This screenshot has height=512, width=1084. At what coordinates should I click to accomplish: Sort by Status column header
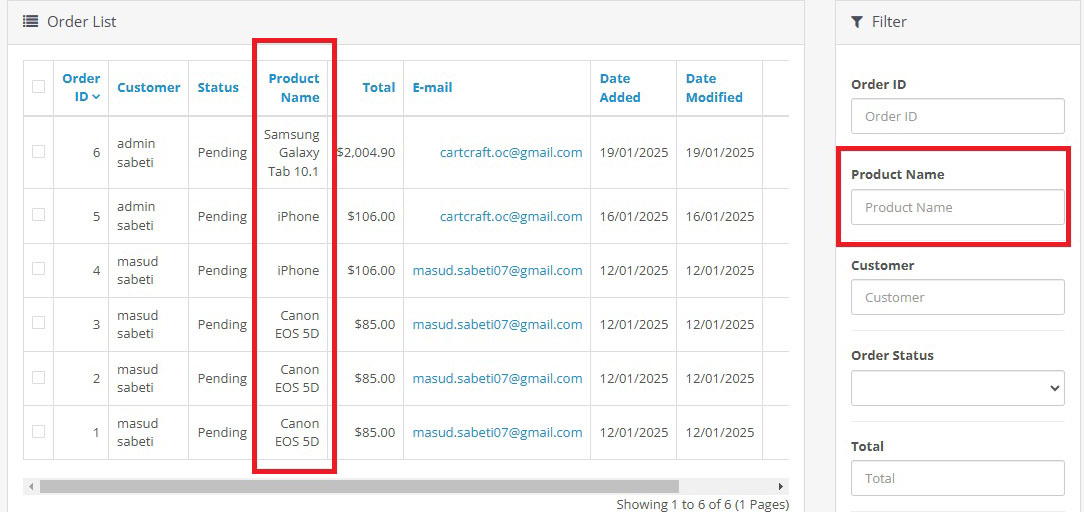[x=218, y=87]
